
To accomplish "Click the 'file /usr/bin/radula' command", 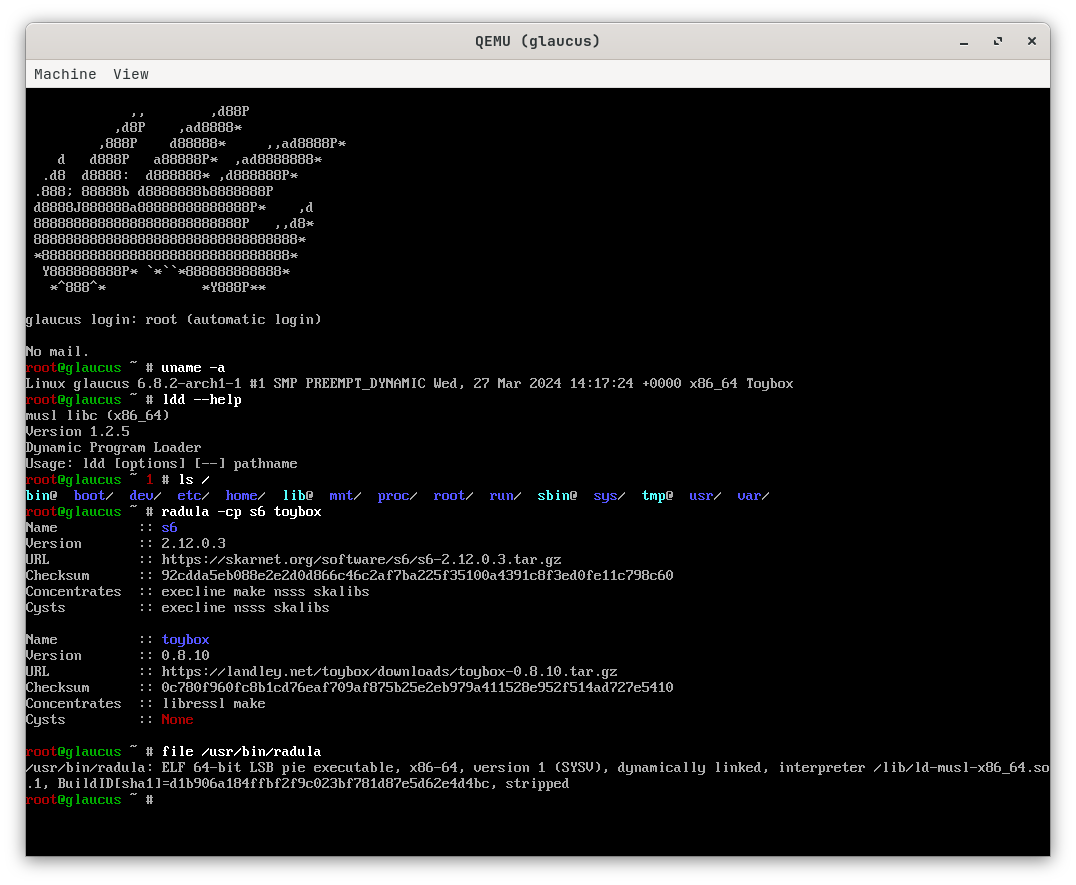I will tap(241, 752).
